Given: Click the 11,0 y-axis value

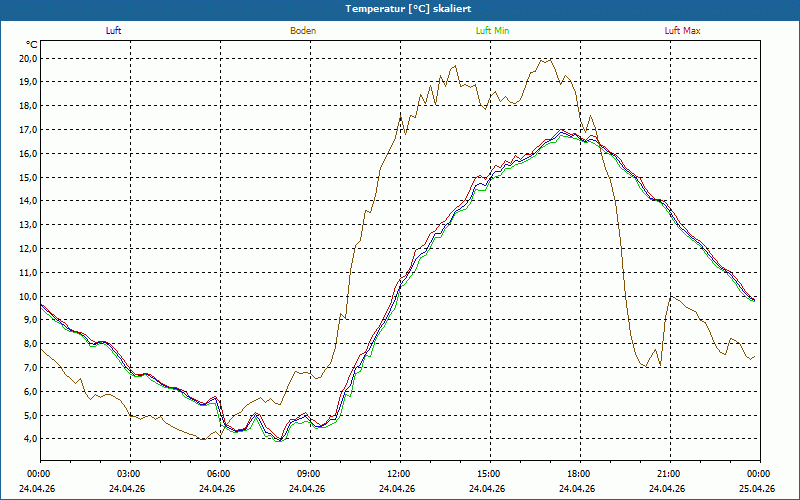Looking at the screenshot, I should point(28,272).
